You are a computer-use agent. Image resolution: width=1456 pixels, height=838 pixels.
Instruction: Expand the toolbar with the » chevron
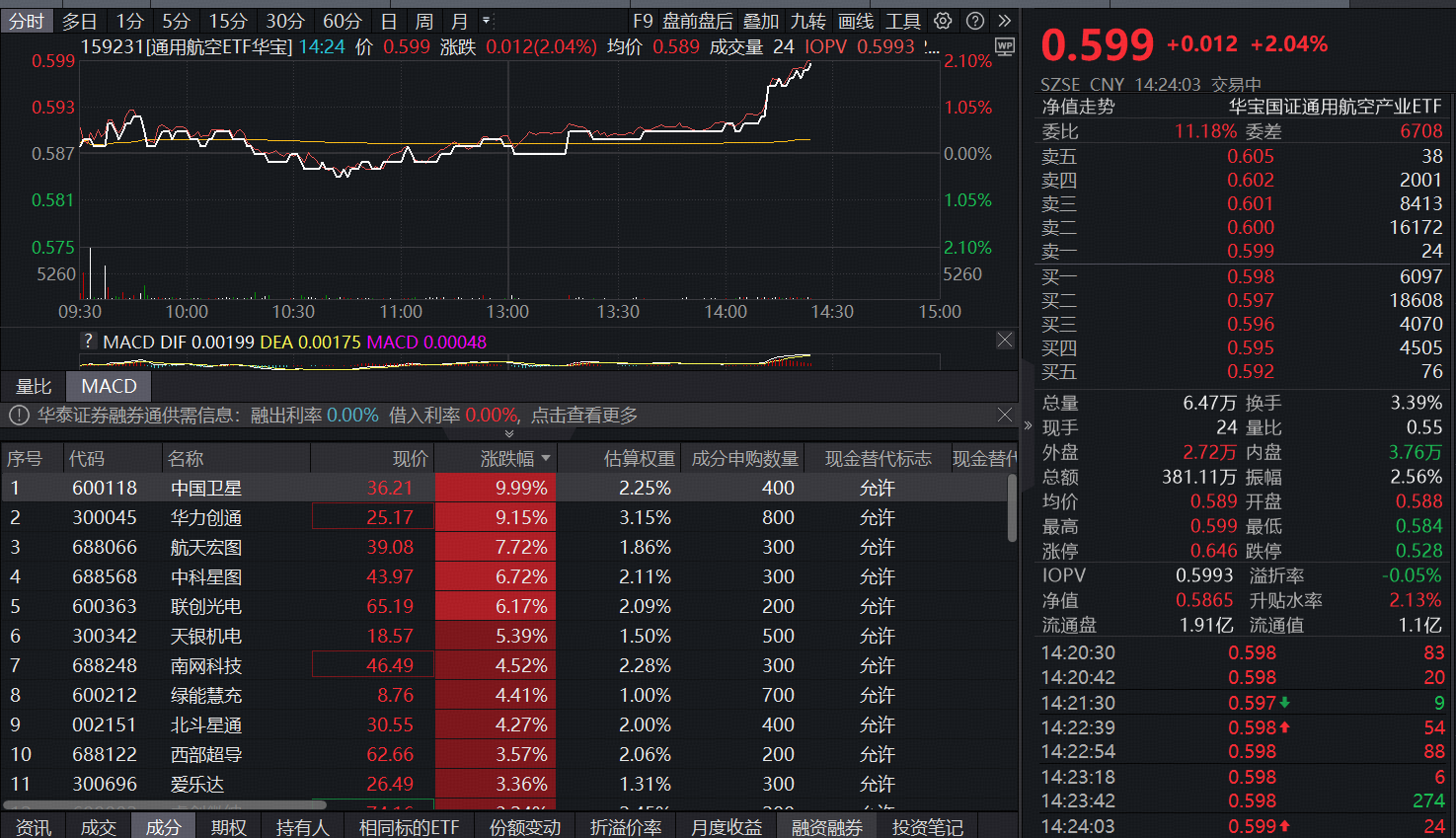point(1005,20)
